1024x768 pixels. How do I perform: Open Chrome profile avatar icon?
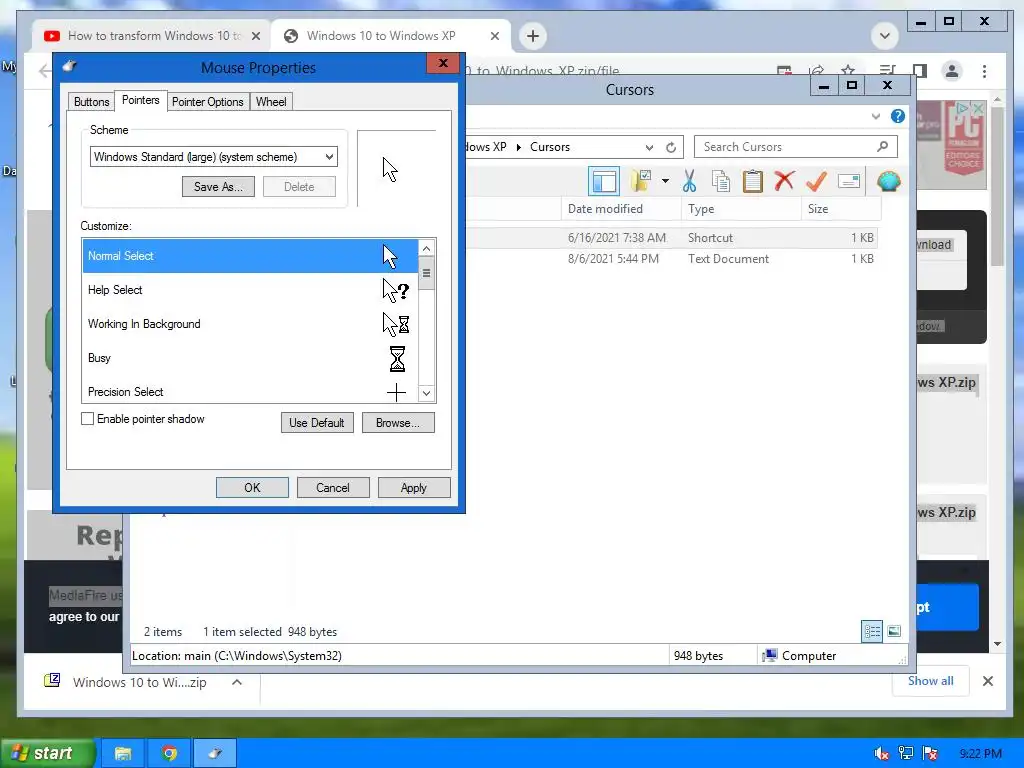tap(952, 71)
